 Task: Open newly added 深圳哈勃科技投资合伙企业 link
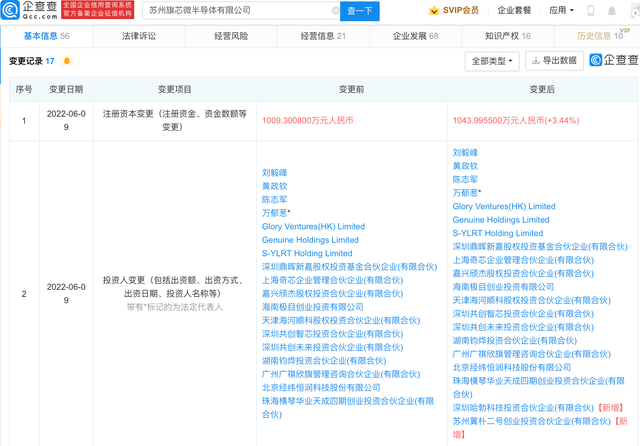click(x=523, y=408)
